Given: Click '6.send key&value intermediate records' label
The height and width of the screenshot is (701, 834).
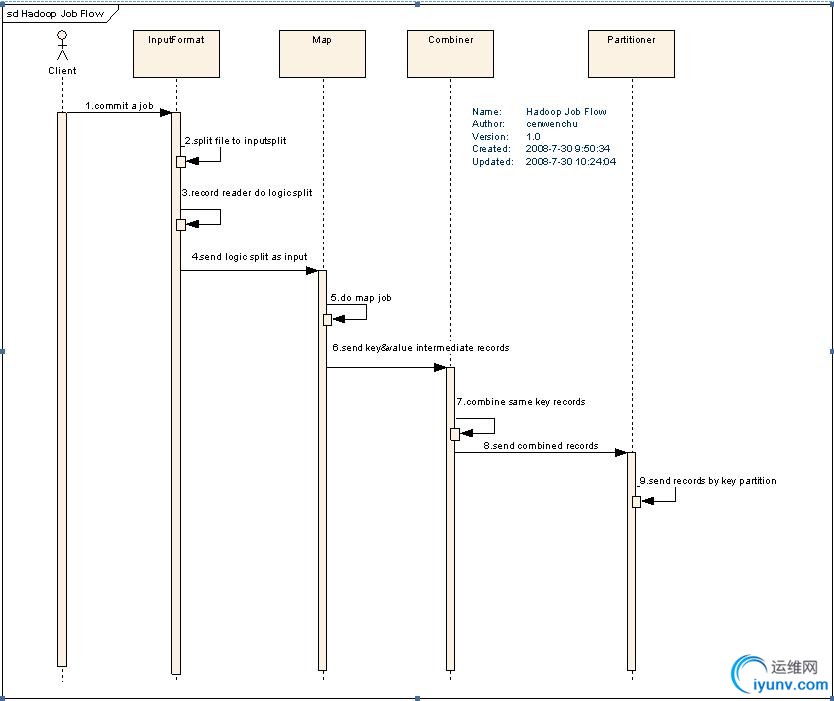Looking at the screenshot, I should pos(421,347).
